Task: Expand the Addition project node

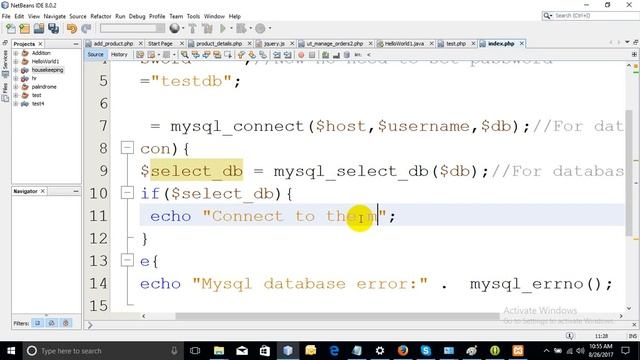Action: tap(16, 53)
